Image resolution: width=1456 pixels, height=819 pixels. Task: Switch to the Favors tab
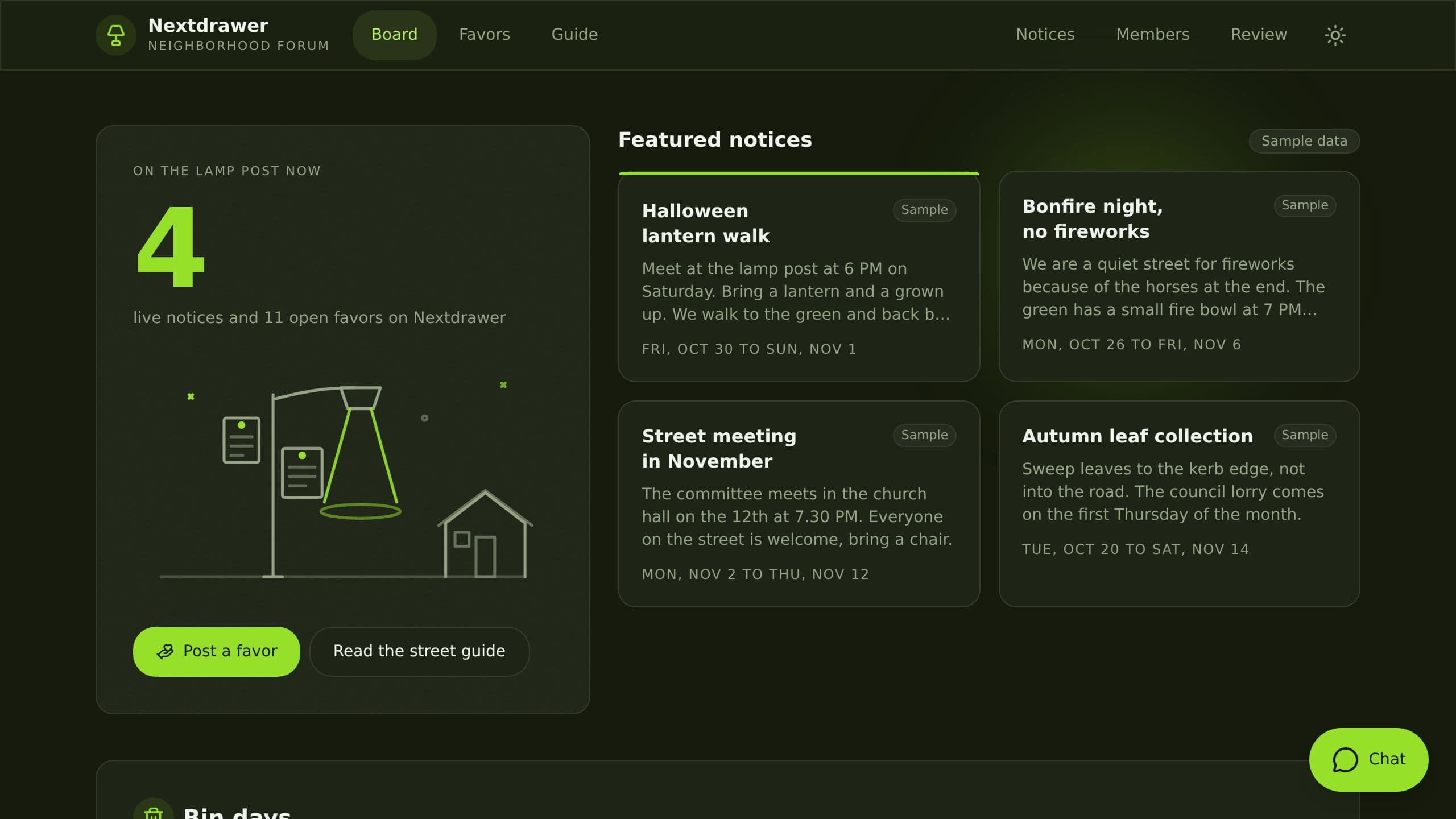pos(485,35)
